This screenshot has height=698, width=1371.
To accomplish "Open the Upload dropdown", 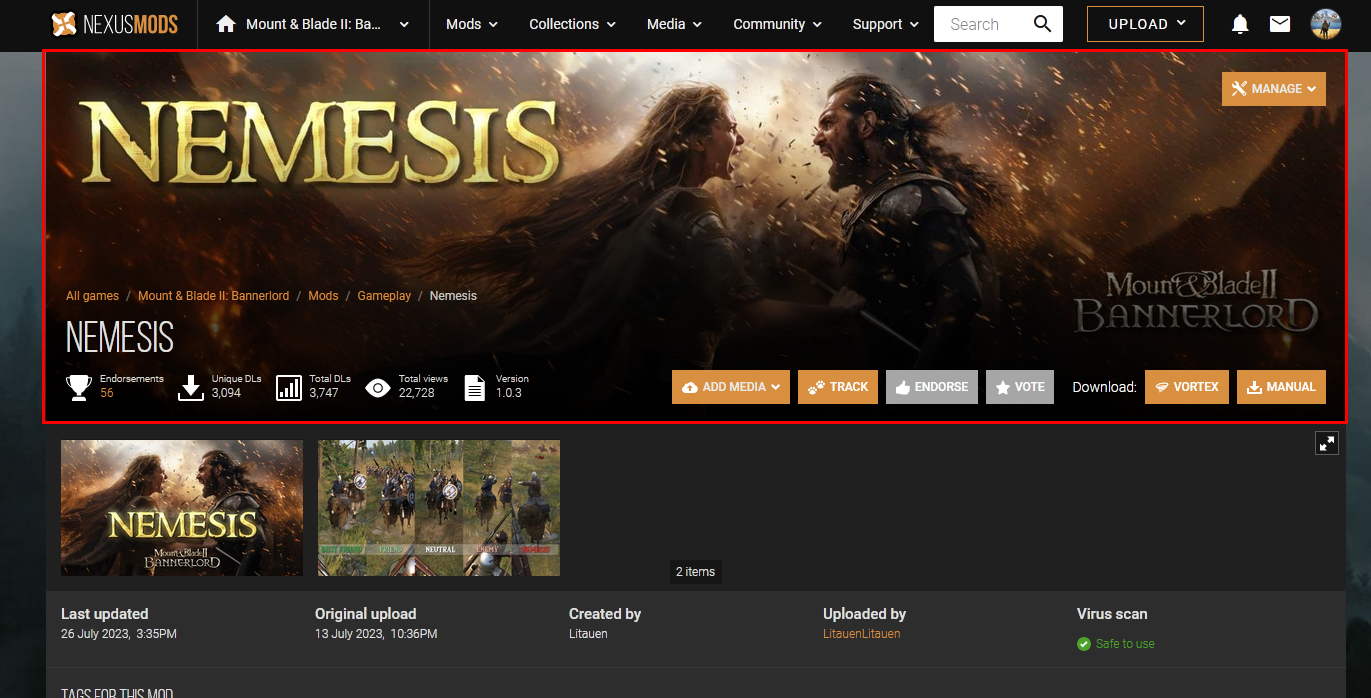I will [x=1145, y=24].
